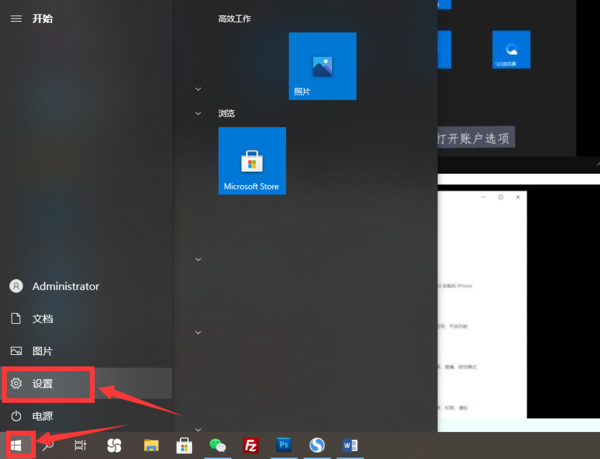Click the 开始 header label

tap(42, 18)
